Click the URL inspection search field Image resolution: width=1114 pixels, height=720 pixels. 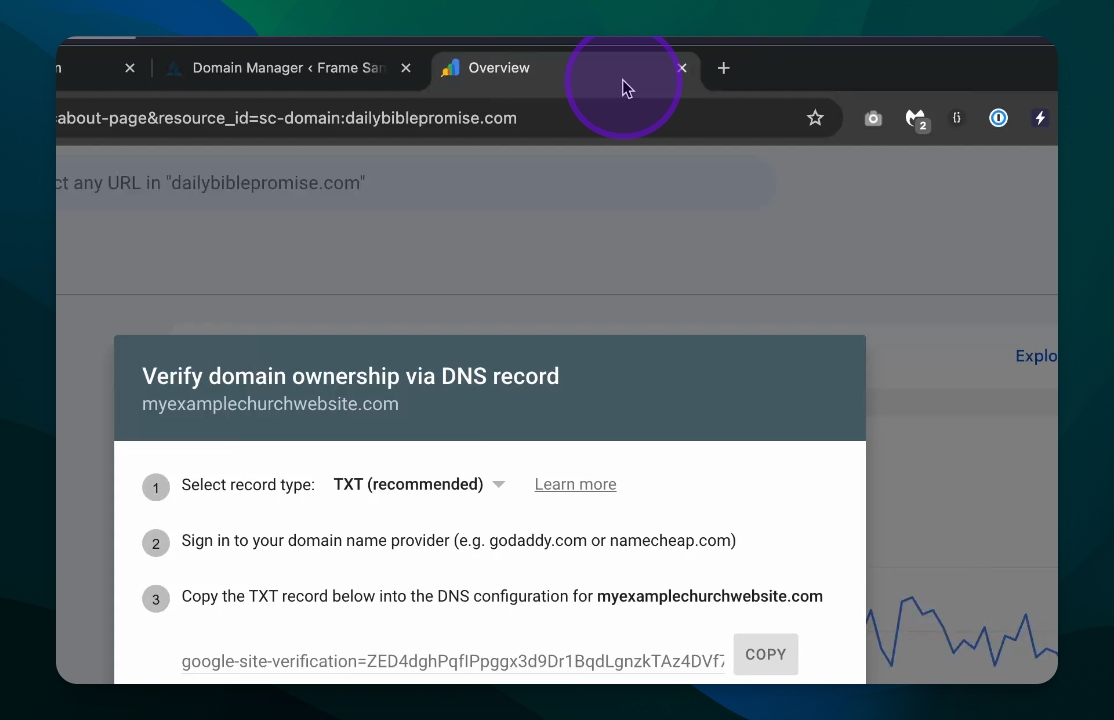tap(416, 183)
